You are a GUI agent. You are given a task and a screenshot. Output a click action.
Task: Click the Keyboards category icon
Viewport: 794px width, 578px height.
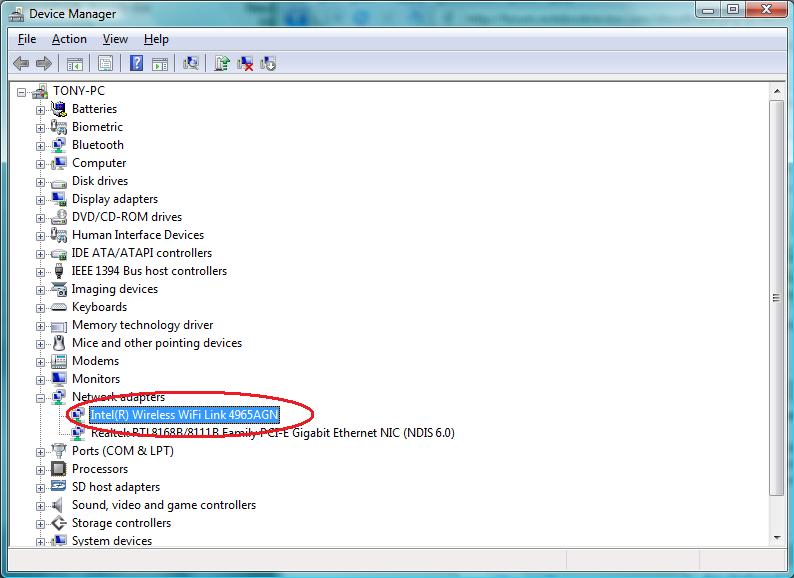click(59, 307)
